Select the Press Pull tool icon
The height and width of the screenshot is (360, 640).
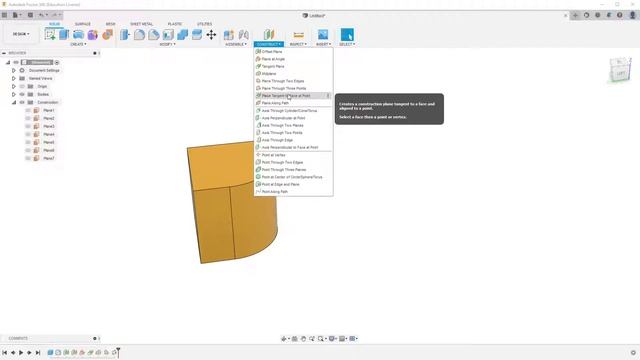(125, 35)
